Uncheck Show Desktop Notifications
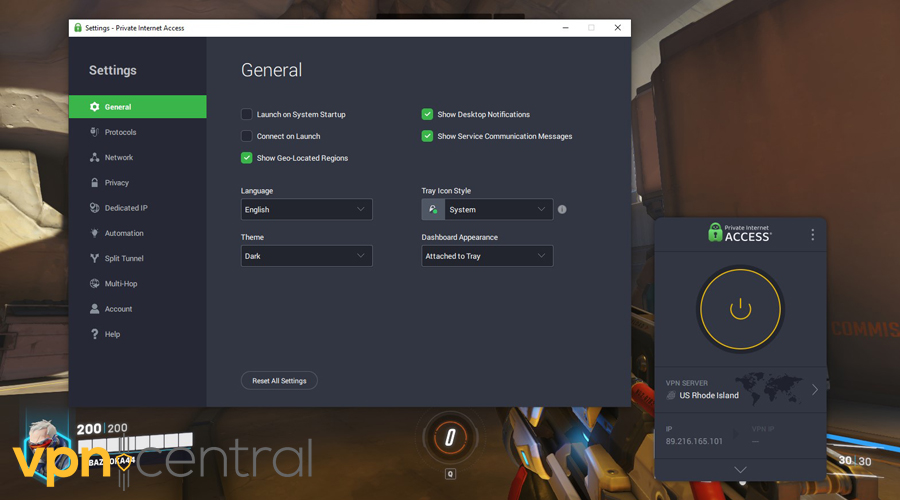Screen dimensions: 900x500 [x=427, y=114]
